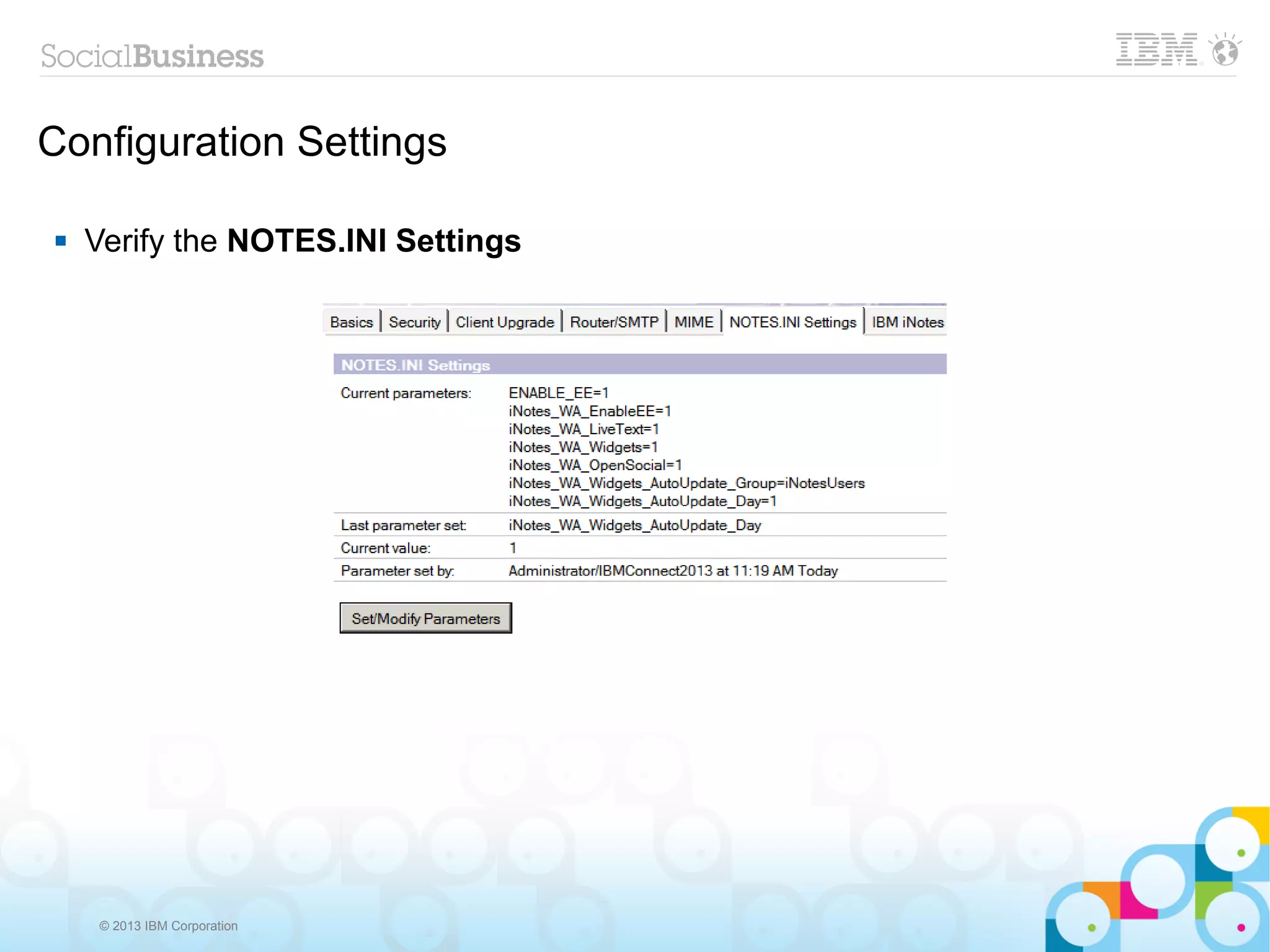Image resolution: width=1270 pixels, height=952 pixels.
Task: Click the SocialBusiness header logo
Action: (x=152, y=56)
